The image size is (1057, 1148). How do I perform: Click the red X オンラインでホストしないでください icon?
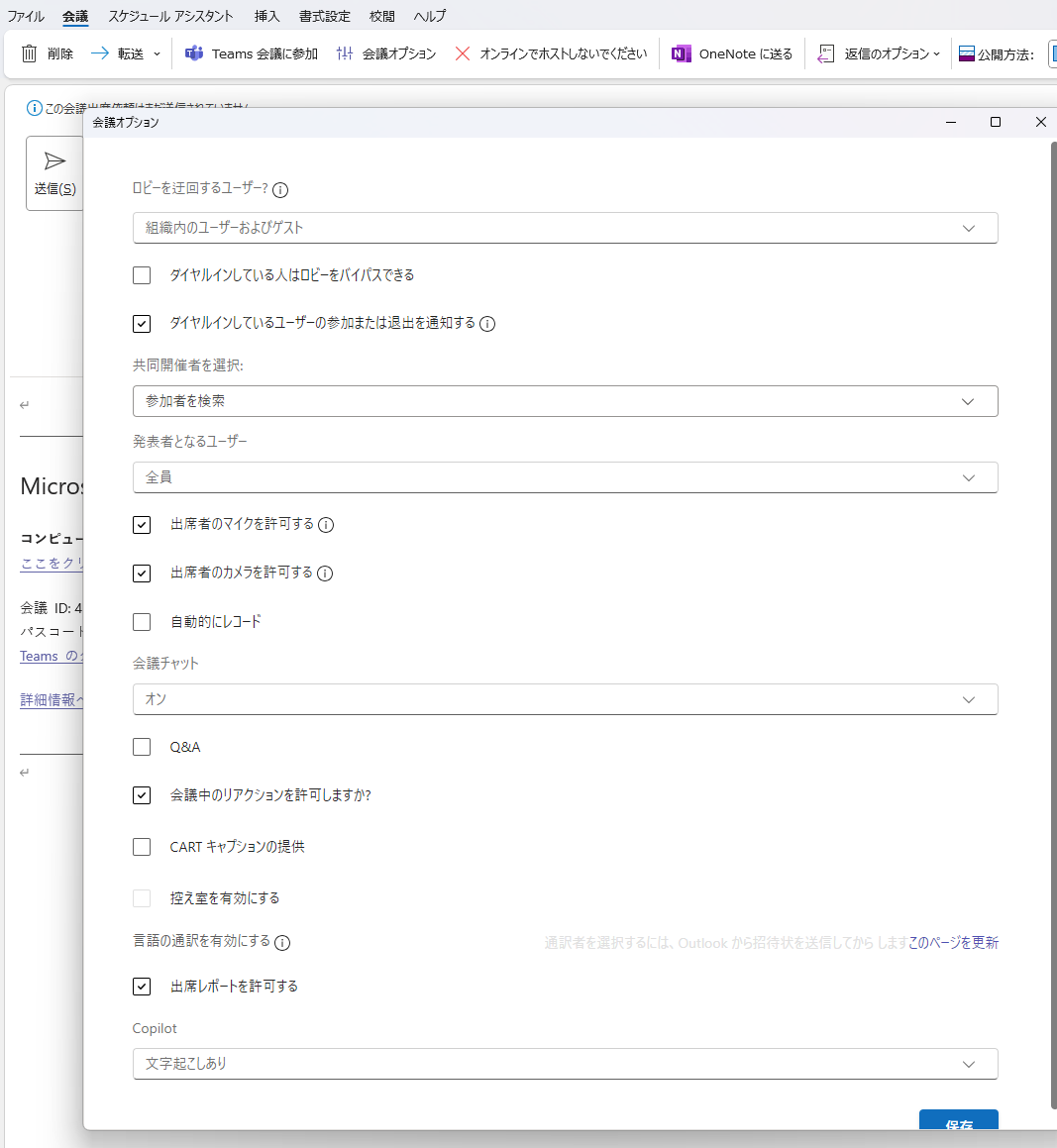point(463,53)
